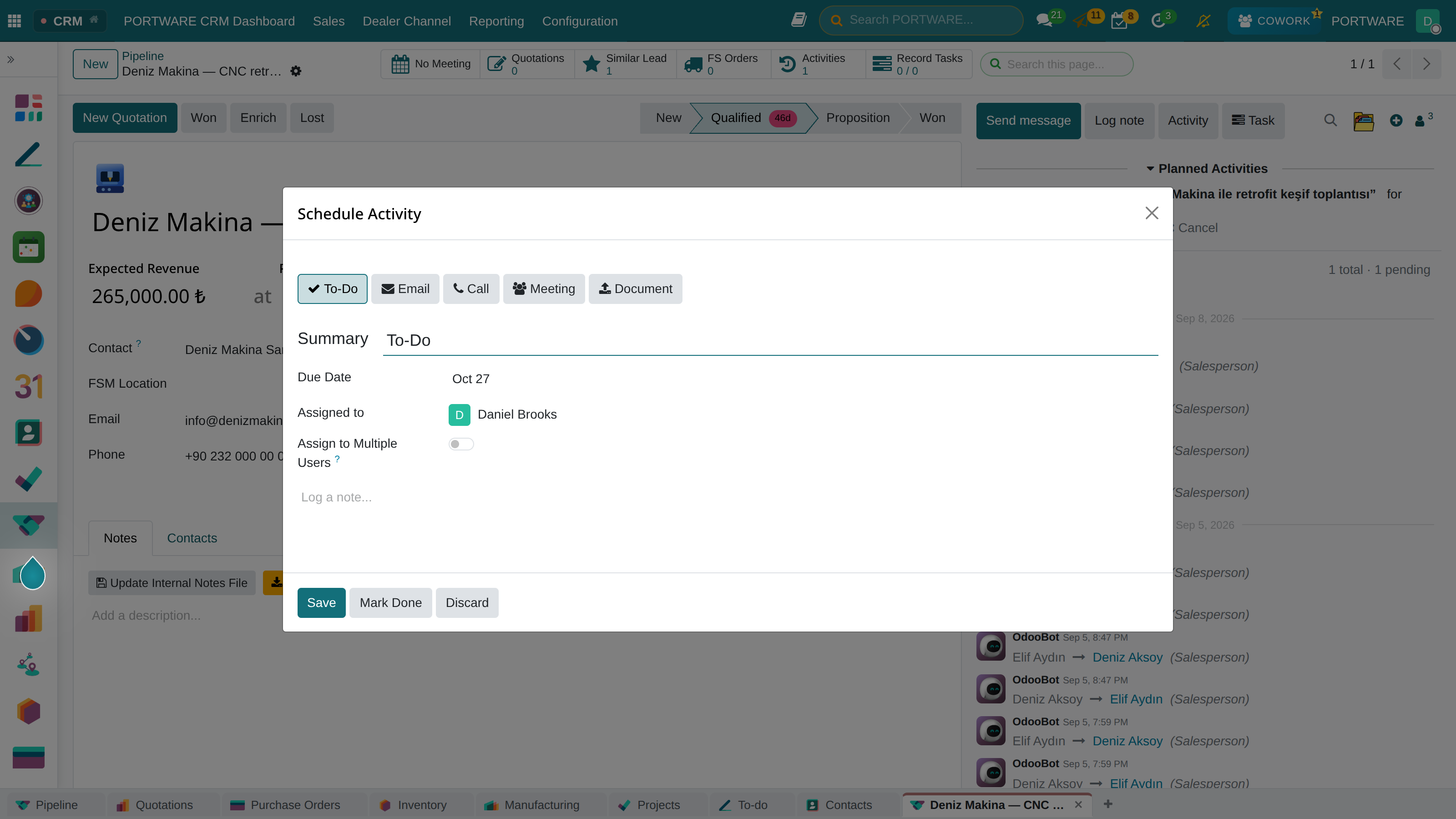Click the Log a note text area
This screenshot has width=1456, height=819.
click(x=728, y=497)
